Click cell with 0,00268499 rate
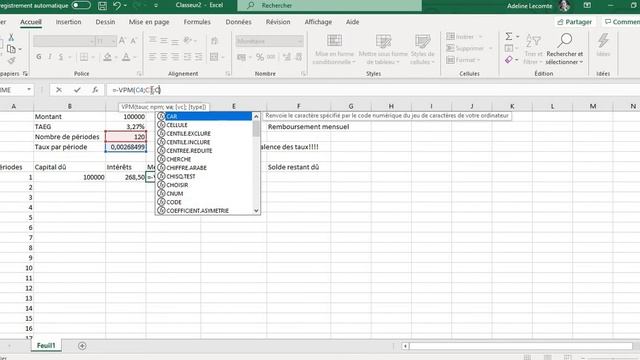This screenshot has height=360, width=640. [126, 147]
